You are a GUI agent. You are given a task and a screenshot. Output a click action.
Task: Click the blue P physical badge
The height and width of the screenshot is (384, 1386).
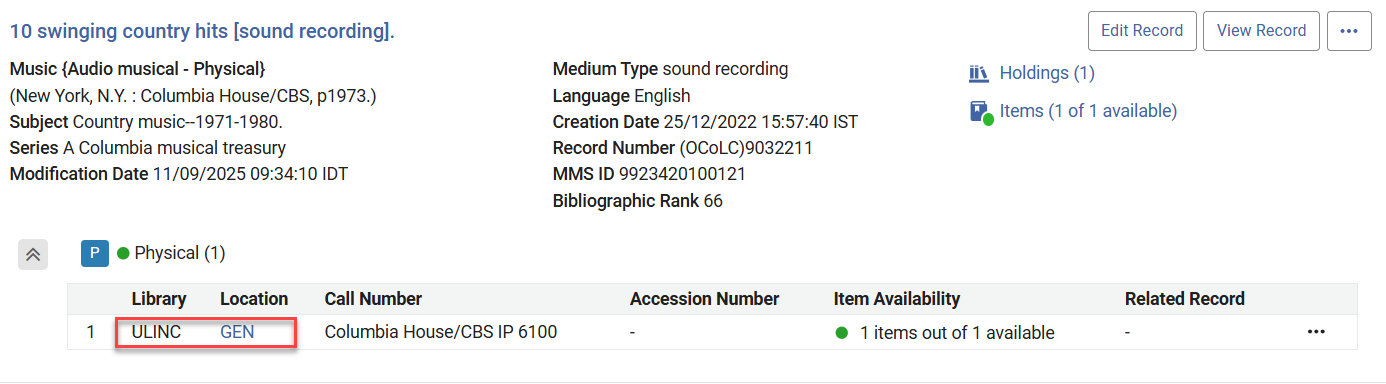(94, 253)
